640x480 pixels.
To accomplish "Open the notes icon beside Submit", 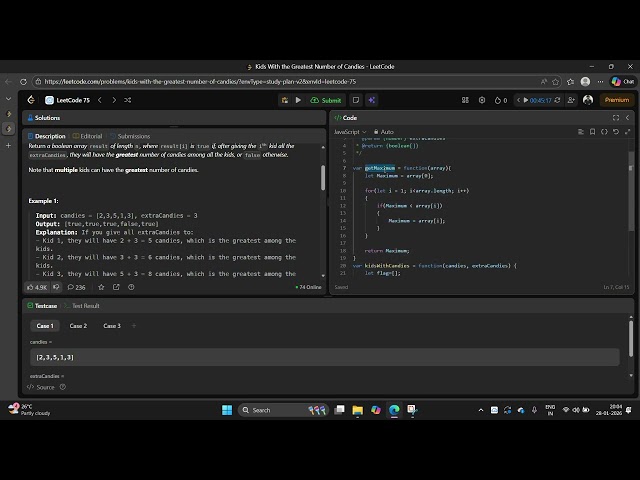I will pos(355,100).
